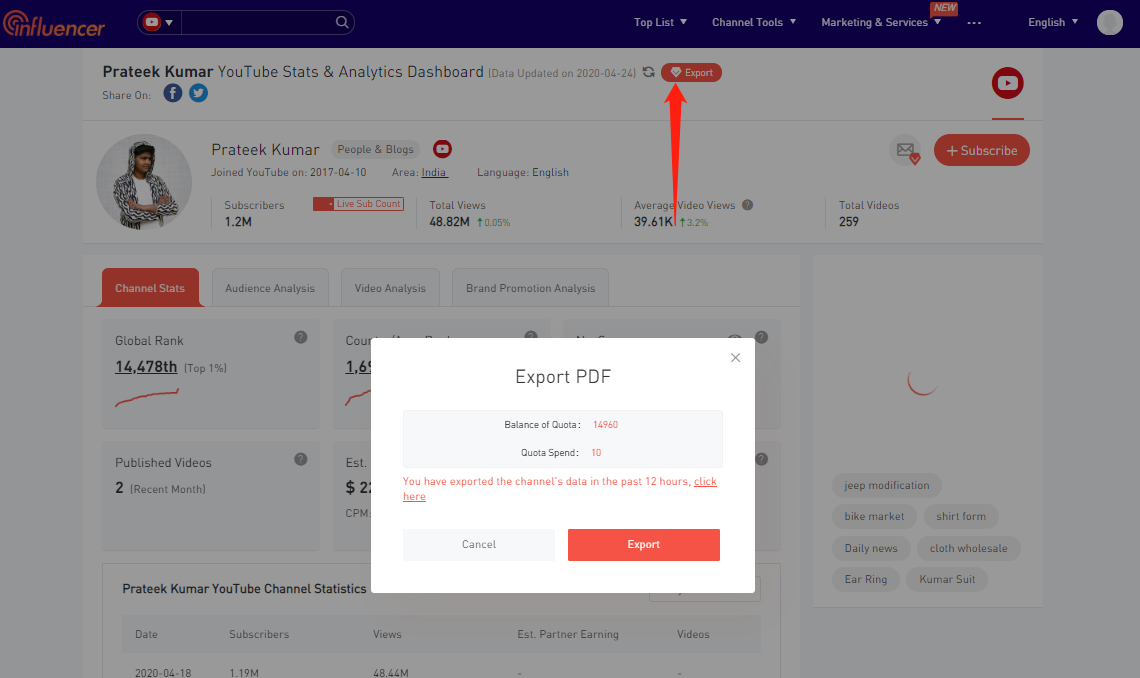This screenshot has height=678, width=1140.
Task: Click the large YouTube platform icon
Action: (x=1008, y=84)
